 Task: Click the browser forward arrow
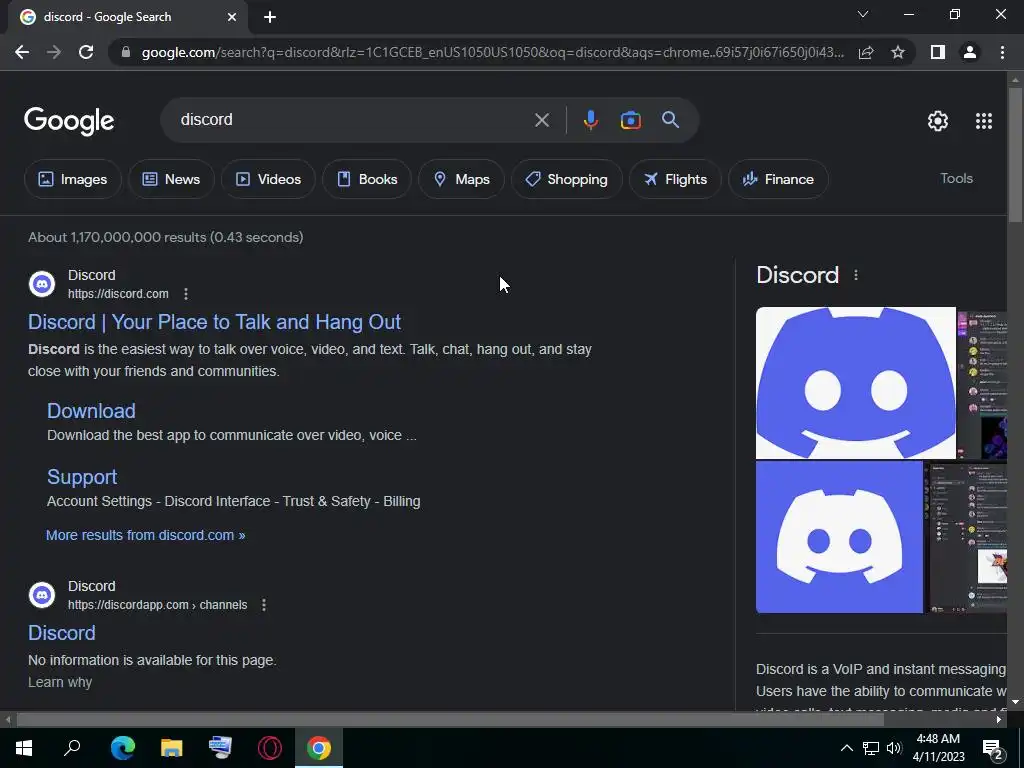pyautogui.click(x=54, y=52)
